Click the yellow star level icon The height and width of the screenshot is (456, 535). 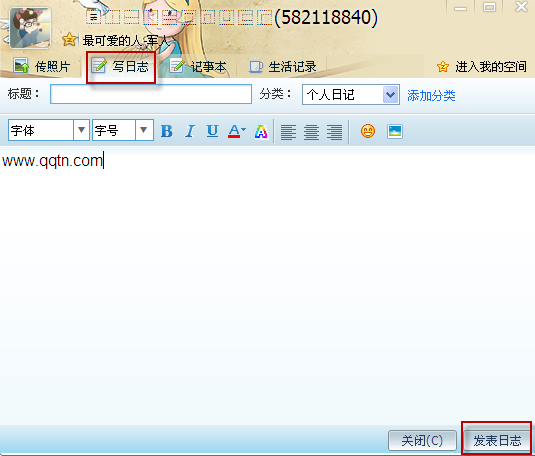click(x=69, y=40)
